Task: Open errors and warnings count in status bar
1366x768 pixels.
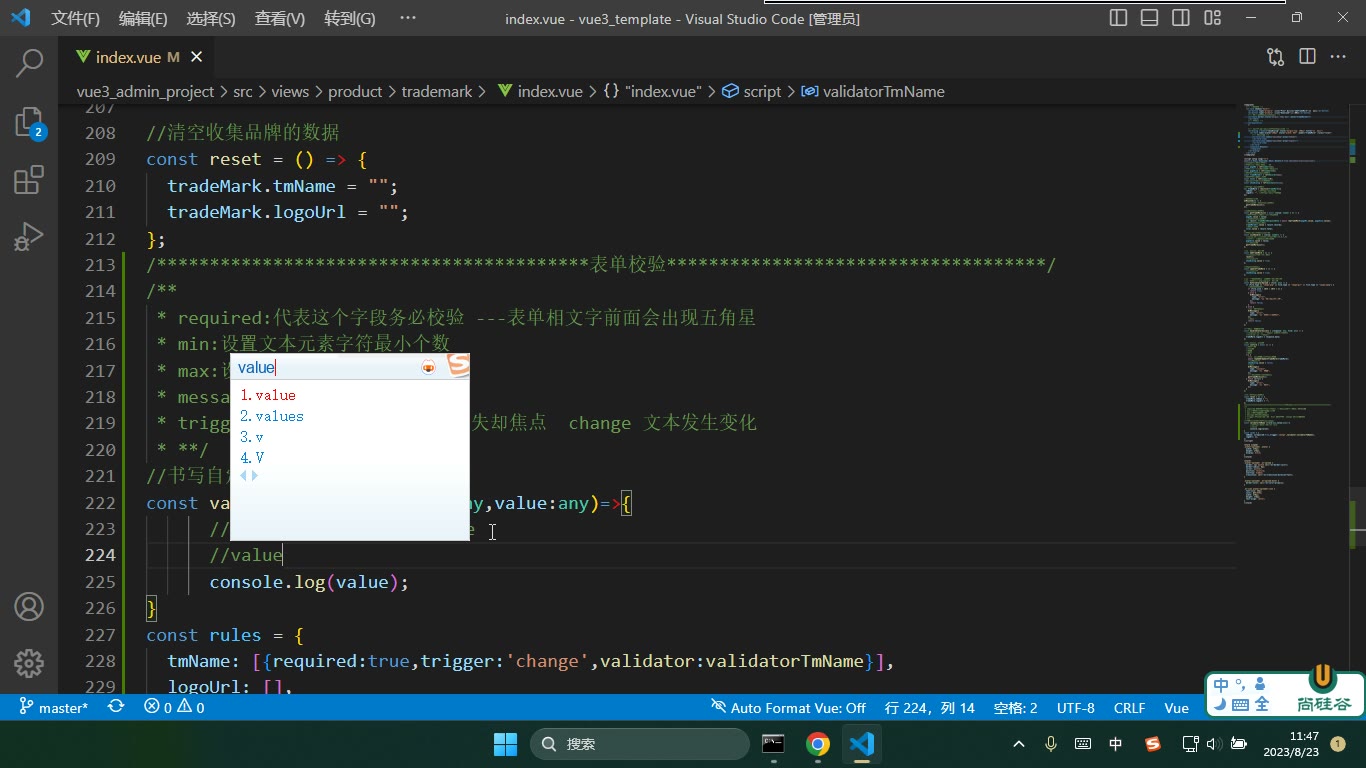Action: (x=174, y=707)
